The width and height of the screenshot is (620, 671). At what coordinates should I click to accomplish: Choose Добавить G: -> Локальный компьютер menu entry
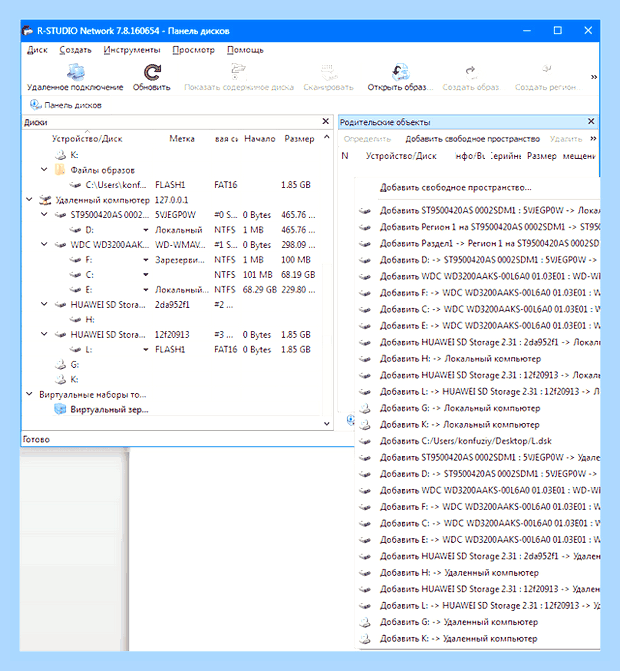coord(478,408)
